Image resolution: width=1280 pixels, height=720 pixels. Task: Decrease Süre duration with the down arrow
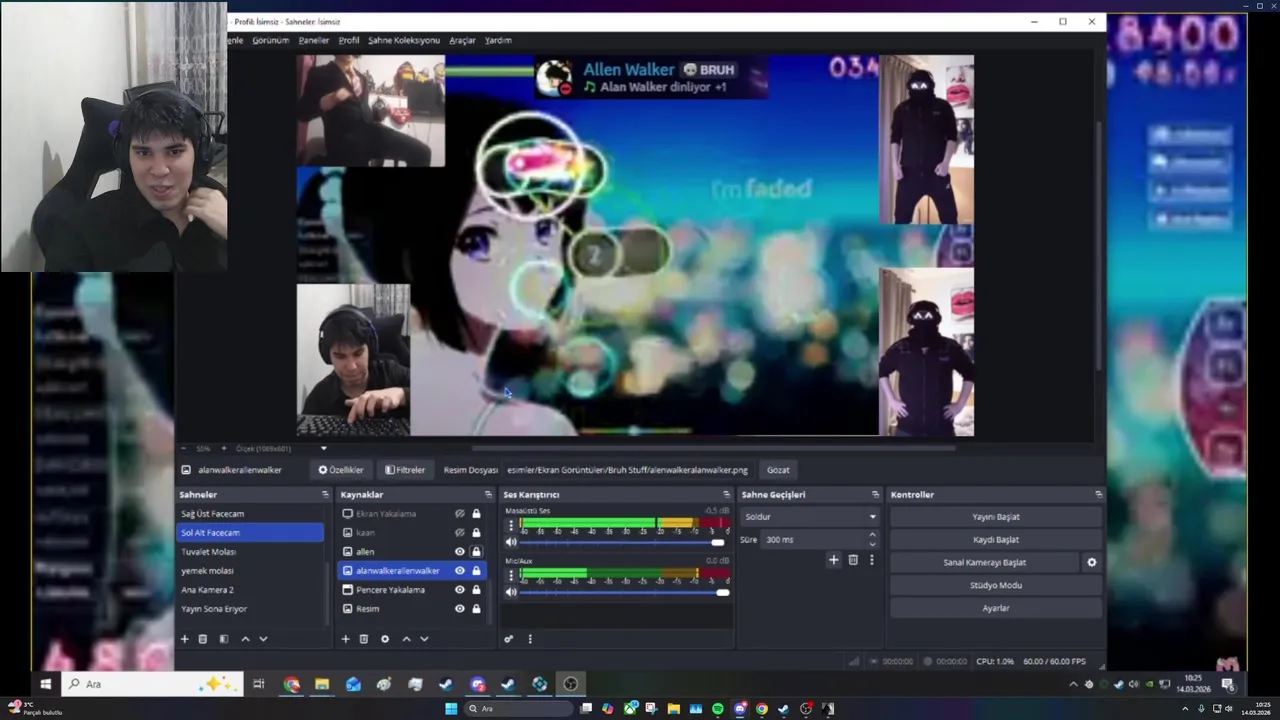[x=872, y=544]
